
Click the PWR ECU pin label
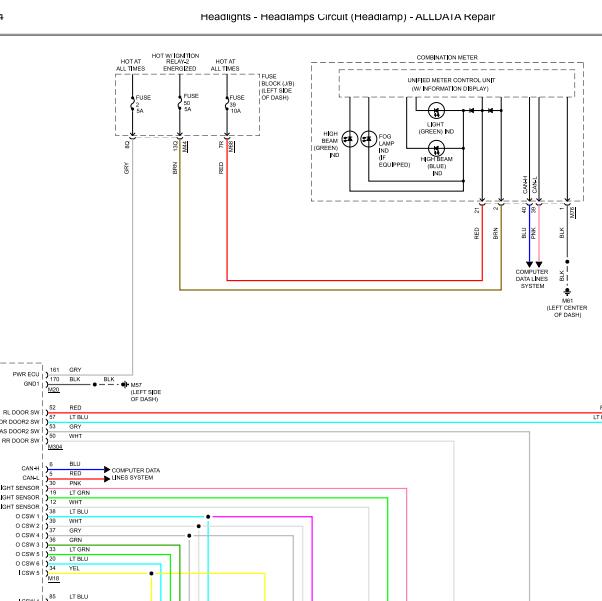26,374
